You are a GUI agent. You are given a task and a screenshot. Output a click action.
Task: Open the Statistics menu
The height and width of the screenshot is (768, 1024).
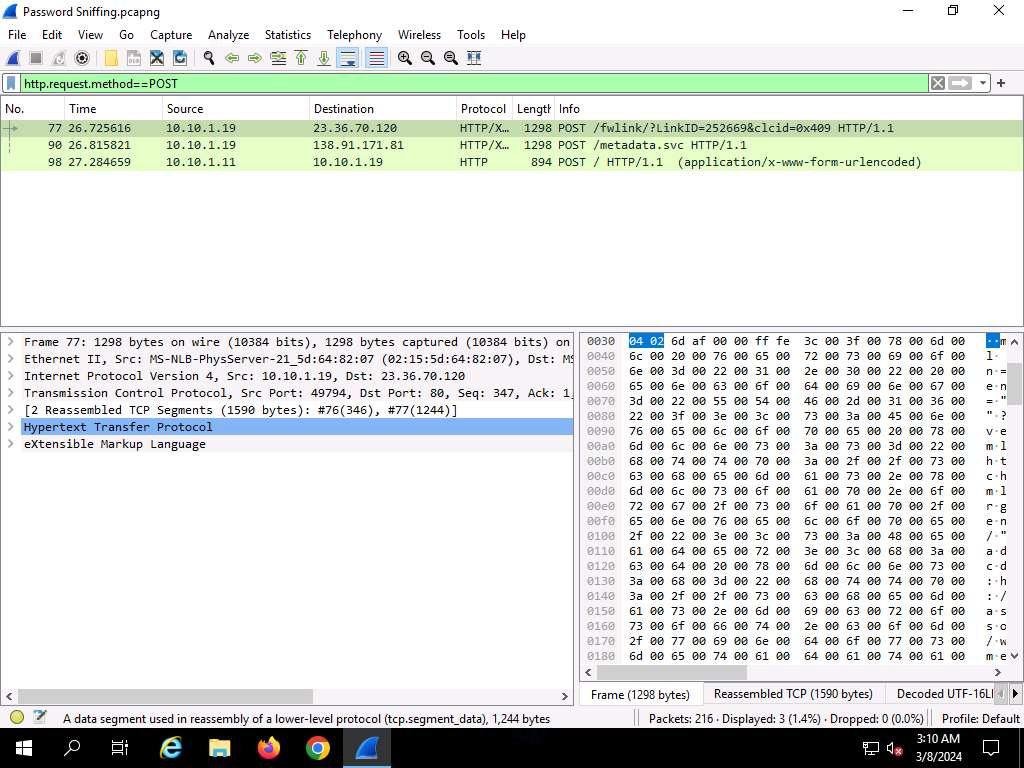click(x=287, y=34)
